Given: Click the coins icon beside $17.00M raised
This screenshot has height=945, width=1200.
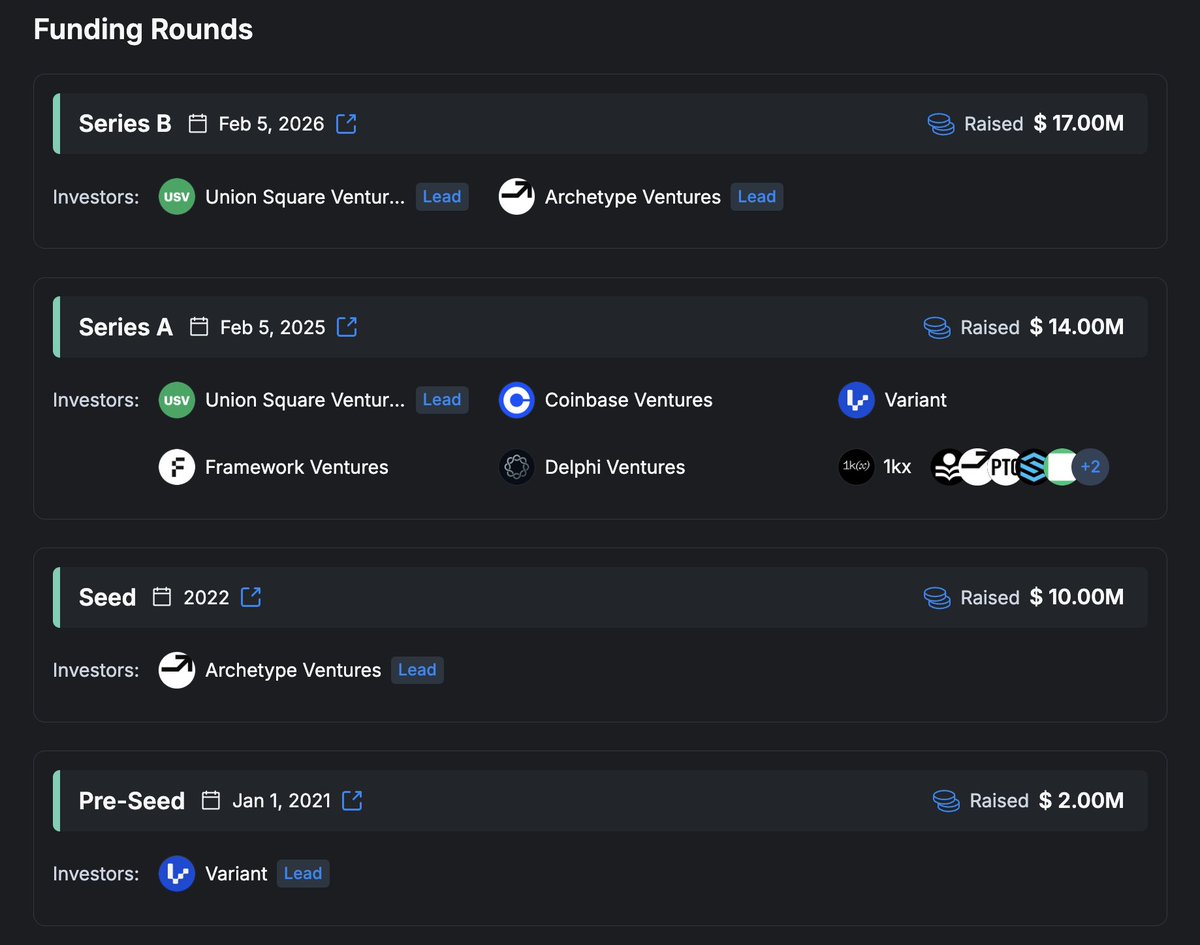Looking at the screenshot, I should tap(940, 124).
